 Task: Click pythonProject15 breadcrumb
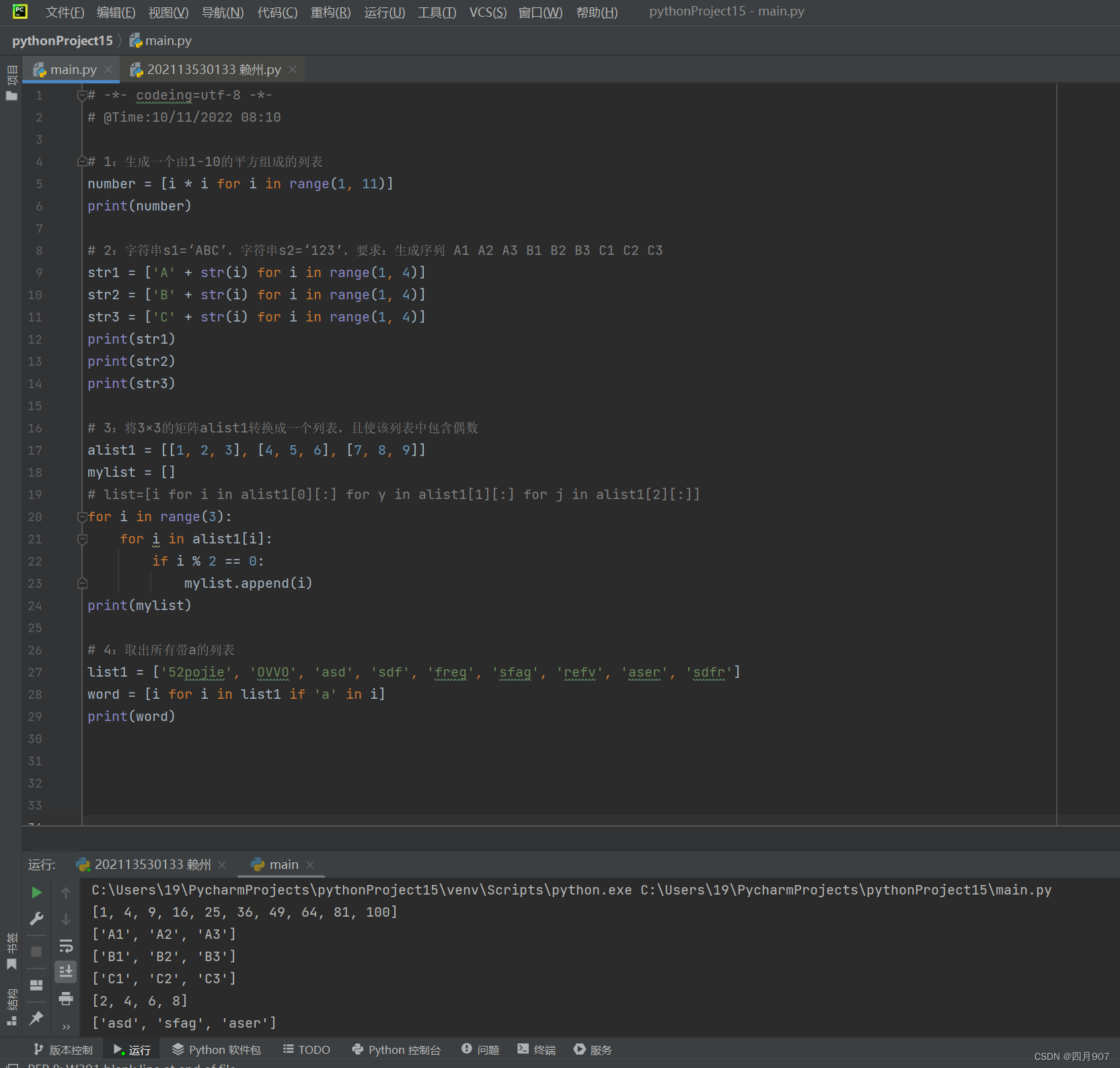(62, 41)
